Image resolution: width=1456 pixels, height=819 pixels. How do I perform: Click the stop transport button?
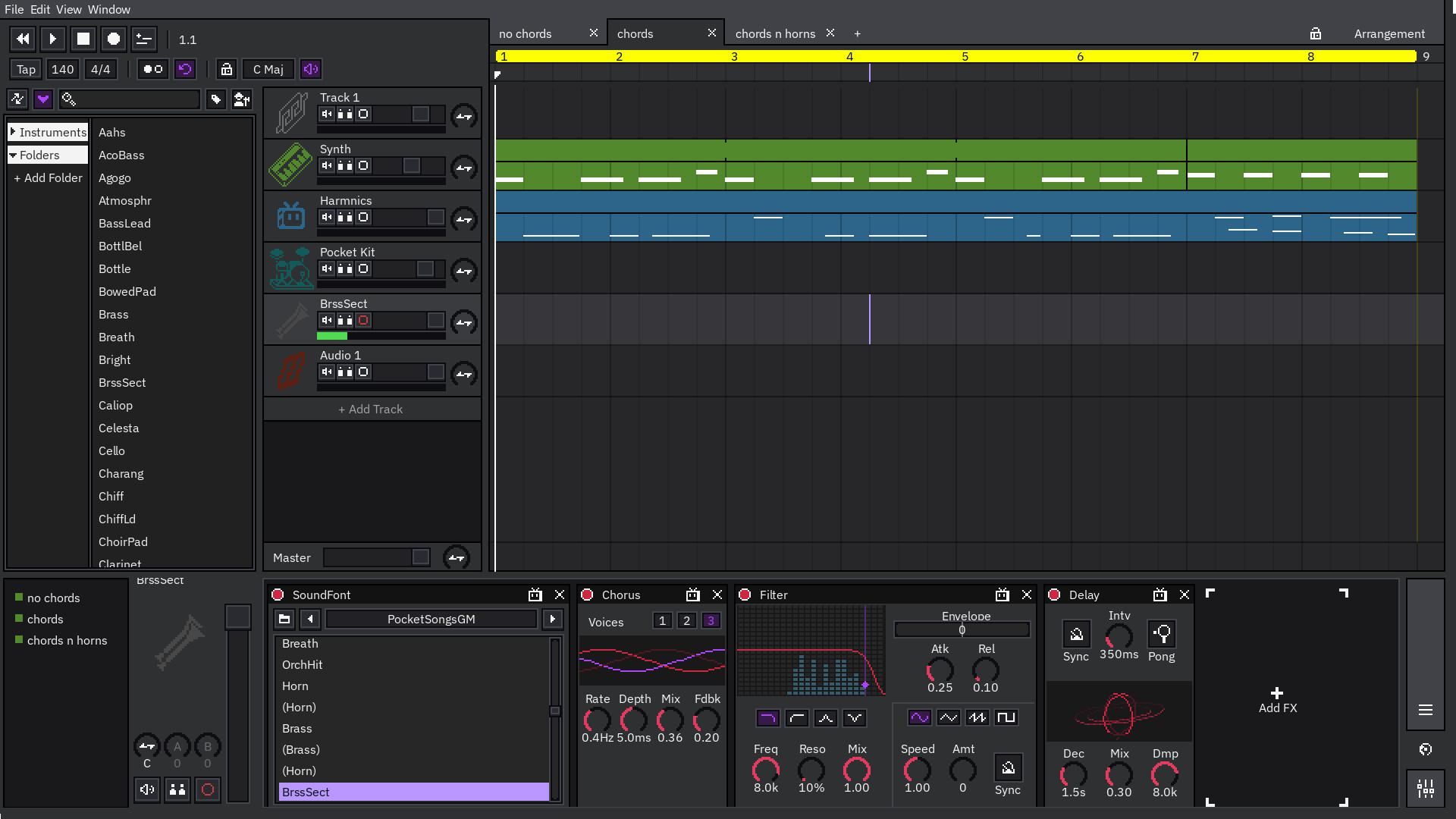(x=83, y=39)
